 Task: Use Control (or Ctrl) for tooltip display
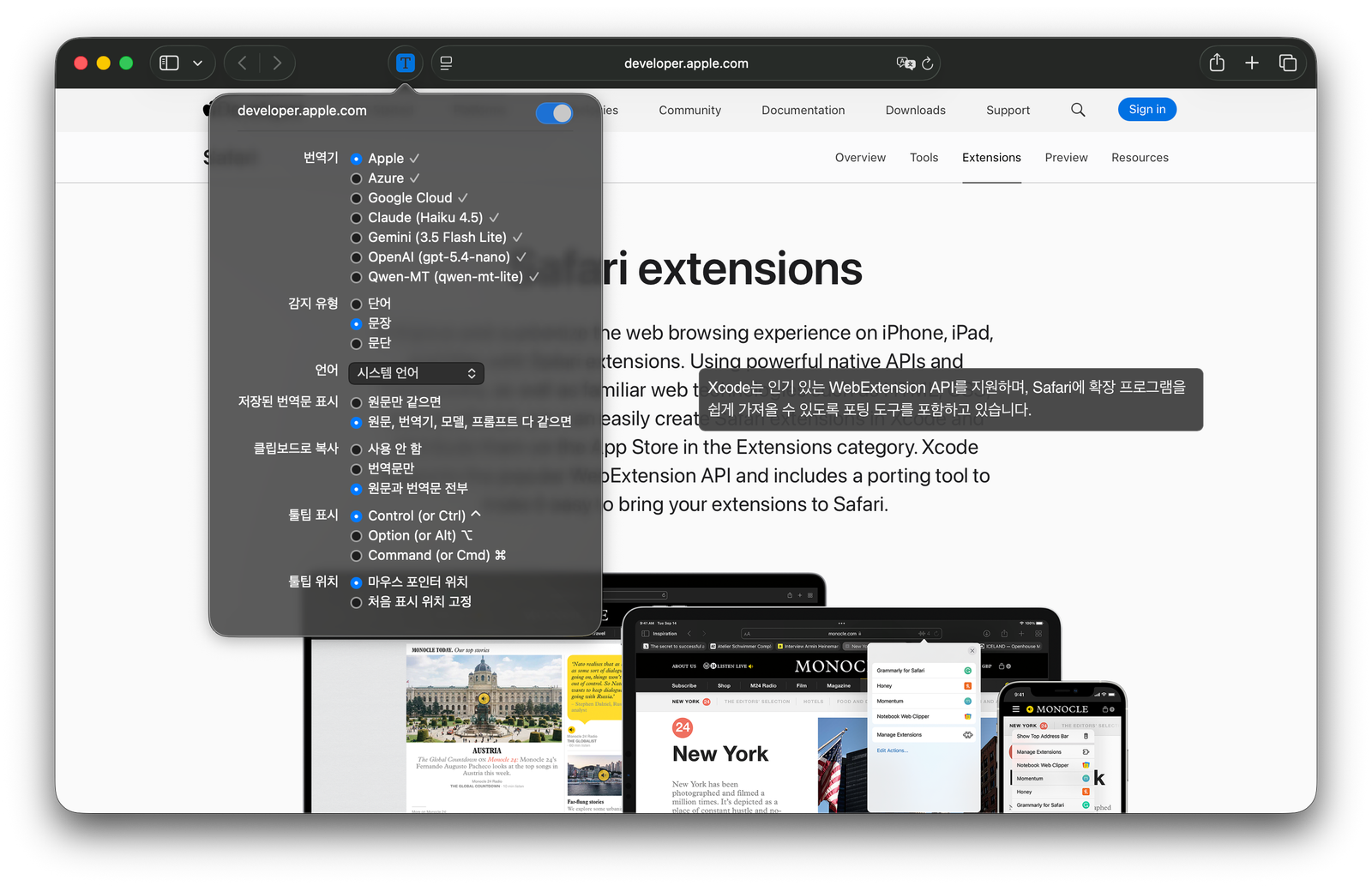point(416,515)
